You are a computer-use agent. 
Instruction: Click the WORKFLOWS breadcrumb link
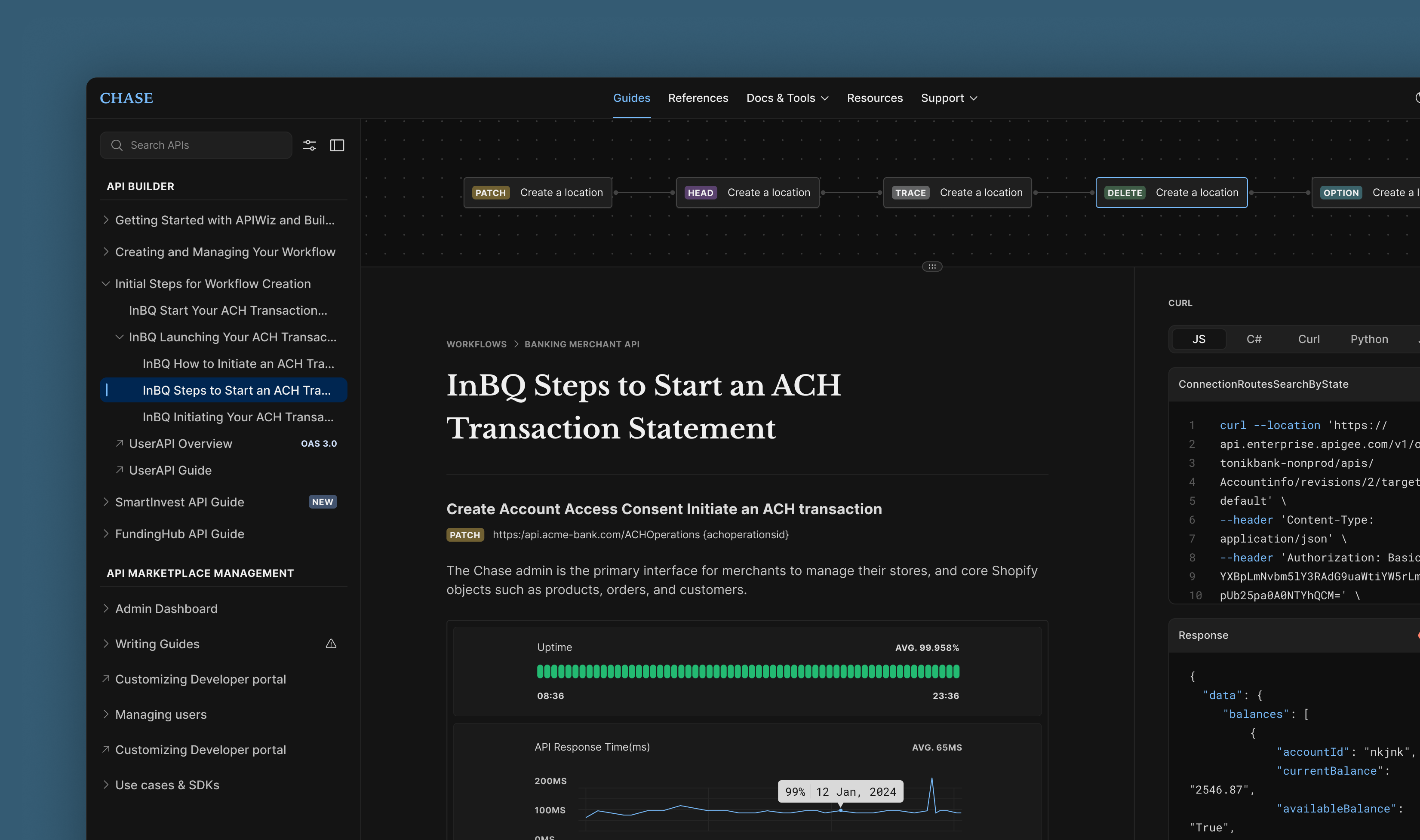pyautogui.click(x=476, y=344)
